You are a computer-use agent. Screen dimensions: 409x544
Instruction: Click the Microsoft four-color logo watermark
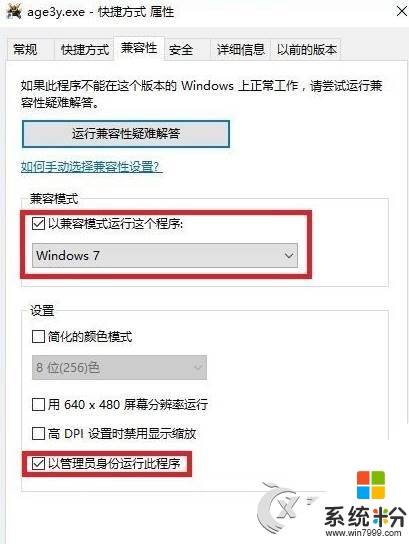pyautogui.click(x=371, y=484)
